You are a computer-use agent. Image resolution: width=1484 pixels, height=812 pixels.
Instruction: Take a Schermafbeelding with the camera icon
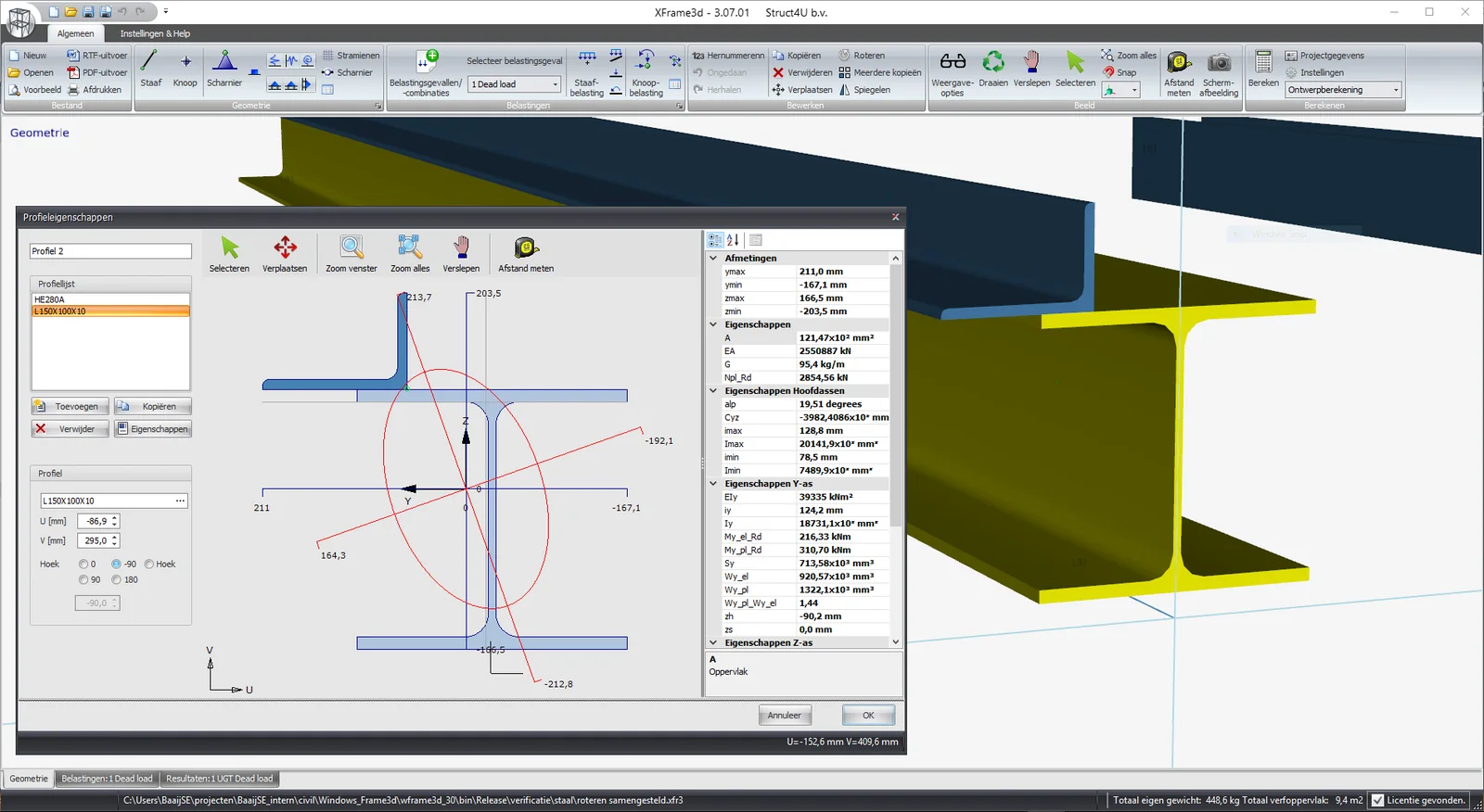coord(1219,72)
